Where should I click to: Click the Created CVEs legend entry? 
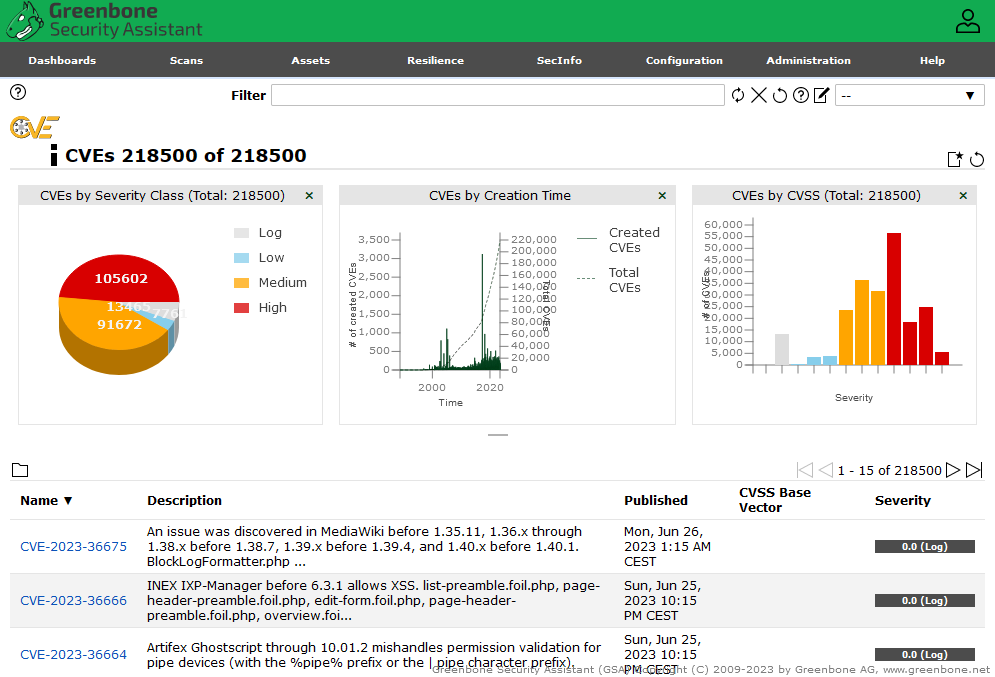(x=619, y=240)
